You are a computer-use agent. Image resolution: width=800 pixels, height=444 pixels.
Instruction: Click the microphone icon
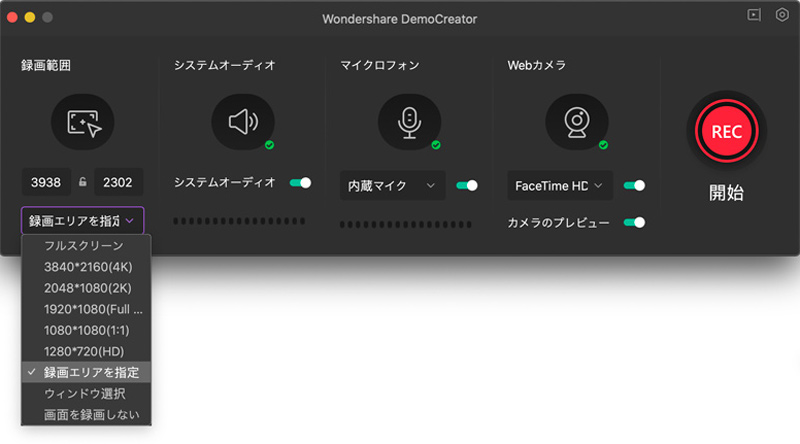[x=409, y=122]
